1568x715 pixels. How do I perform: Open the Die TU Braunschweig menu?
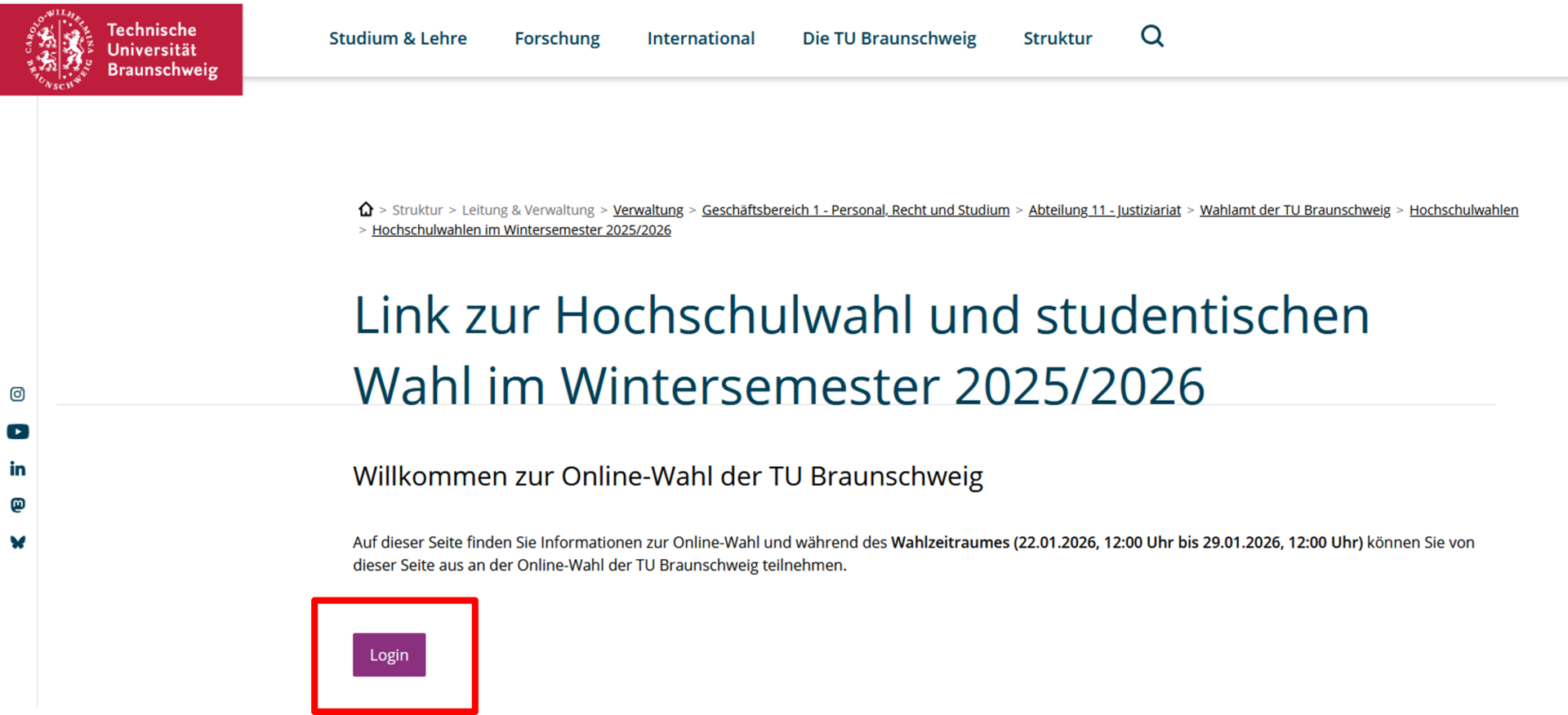tap(889, 38)
